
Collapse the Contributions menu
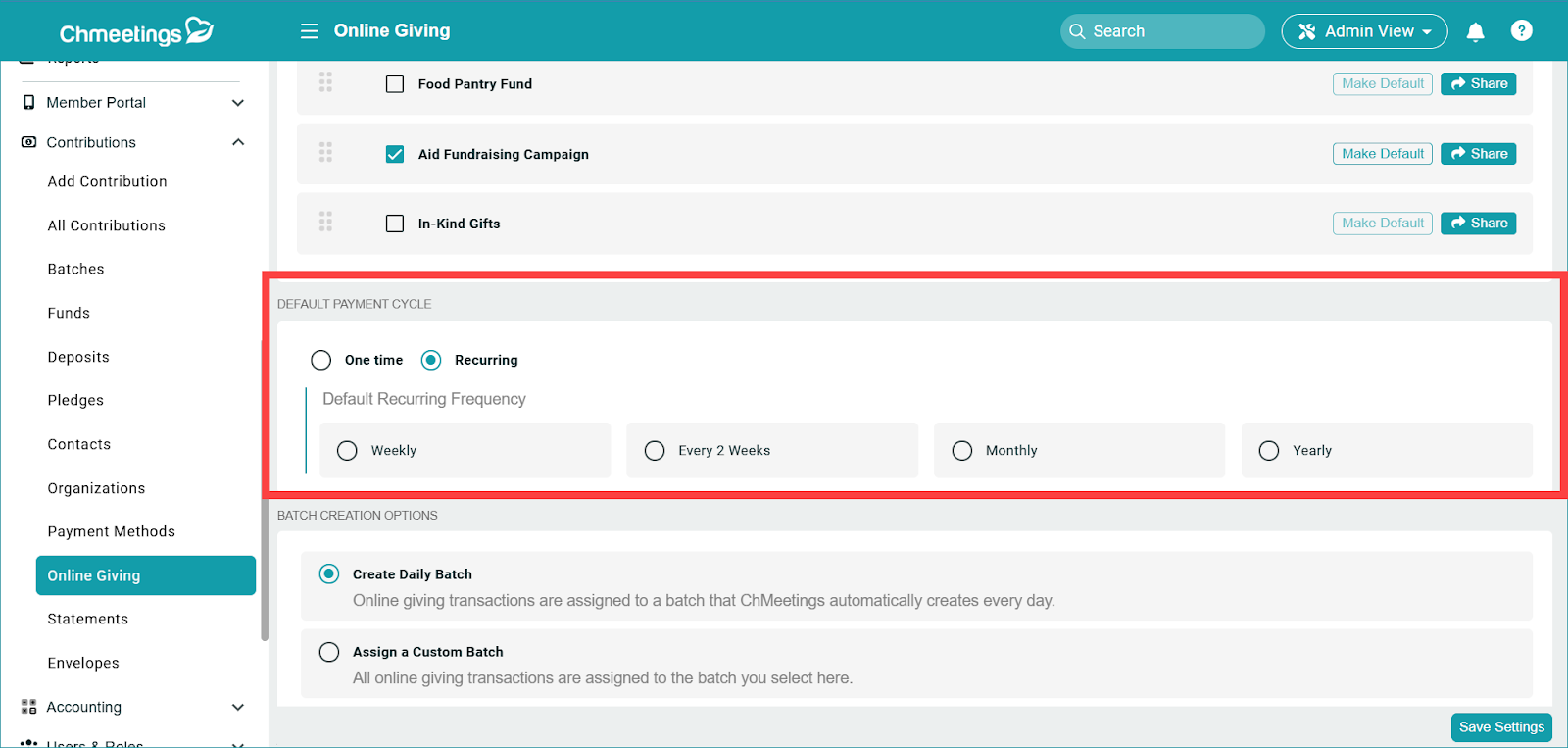(x=237, y=142)
